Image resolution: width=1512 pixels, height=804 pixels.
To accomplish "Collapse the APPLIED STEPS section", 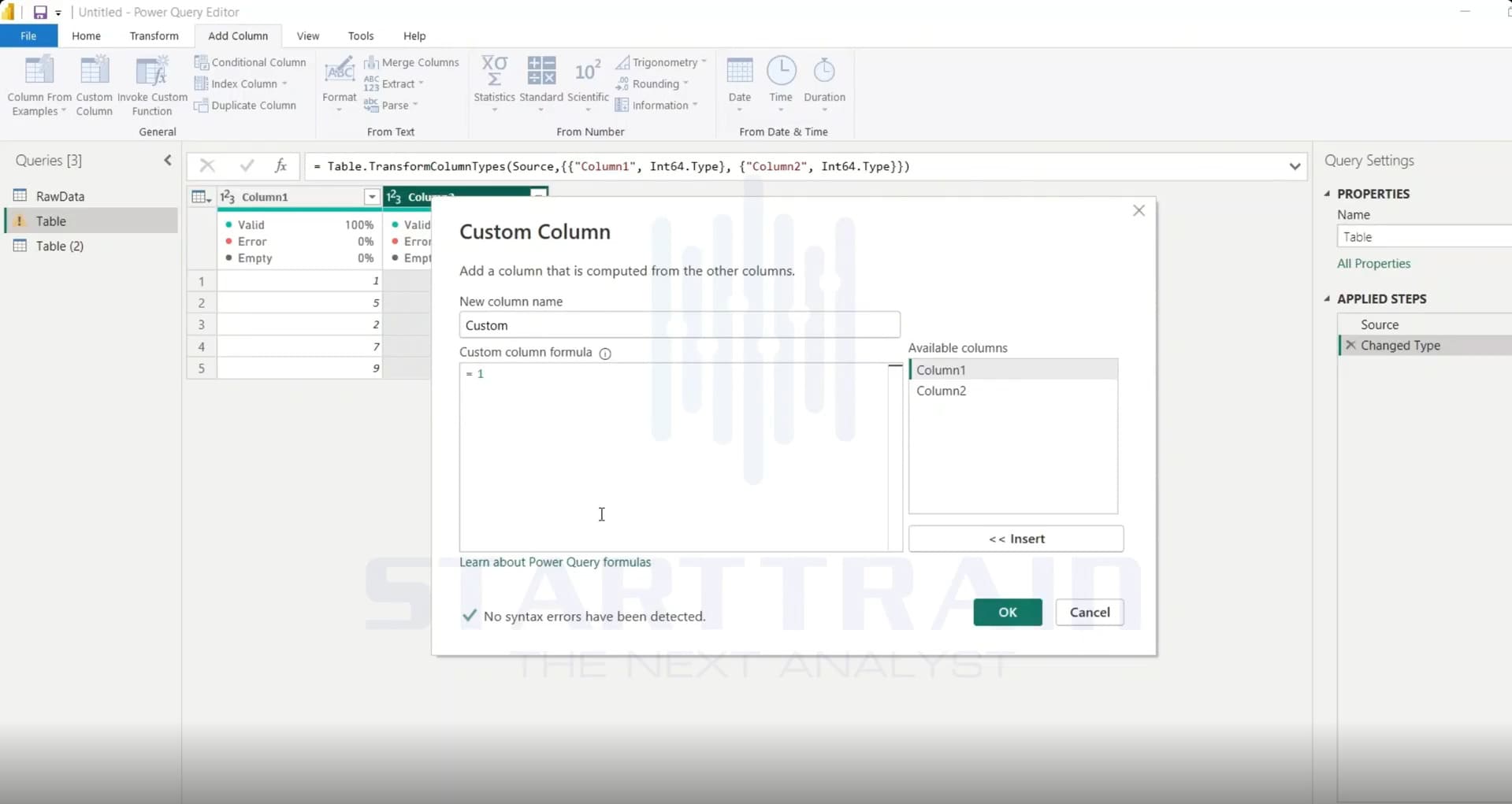I will 1328,299.
